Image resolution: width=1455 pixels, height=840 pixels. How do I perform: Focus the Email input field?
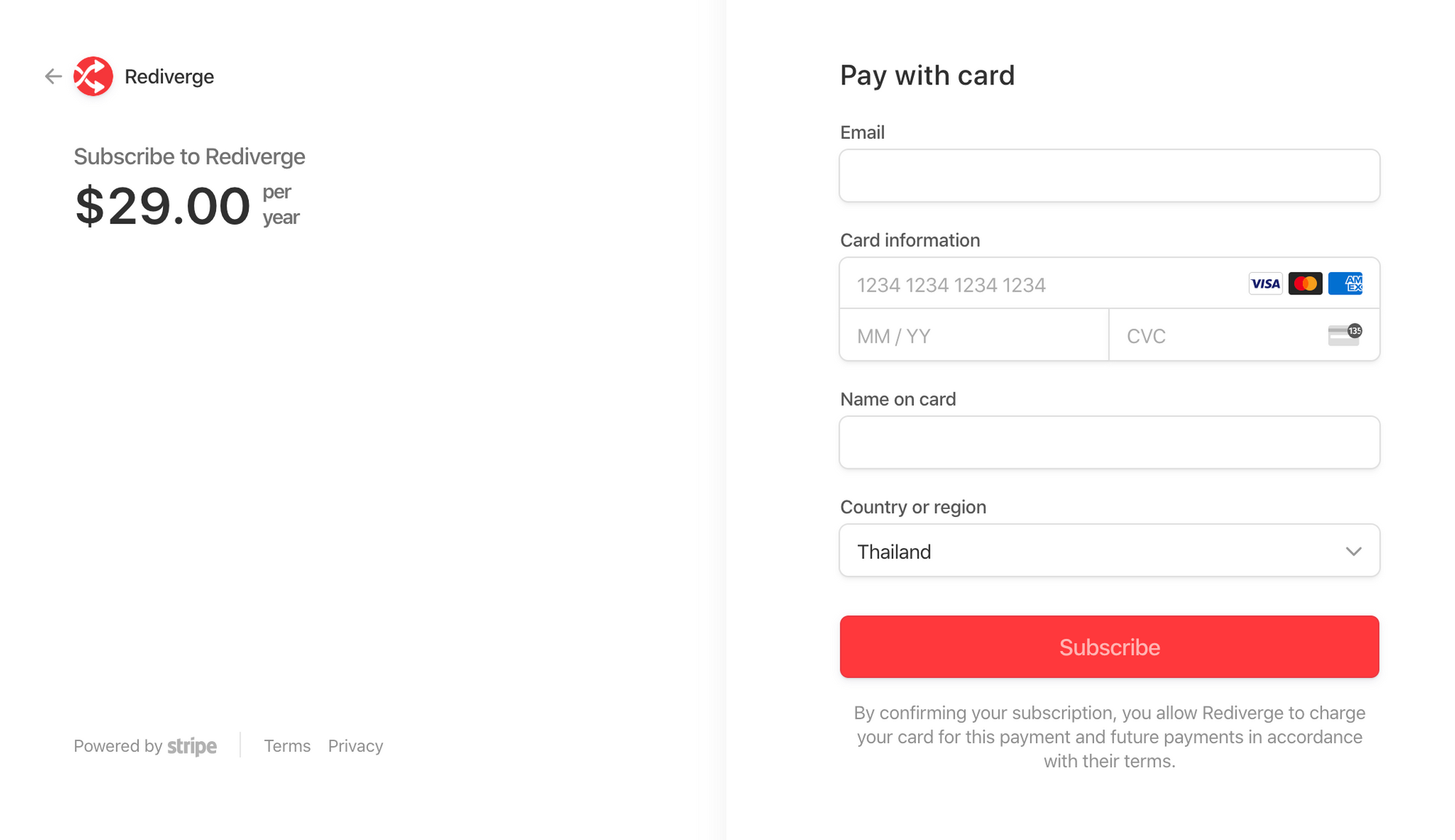coord(1109,175)
